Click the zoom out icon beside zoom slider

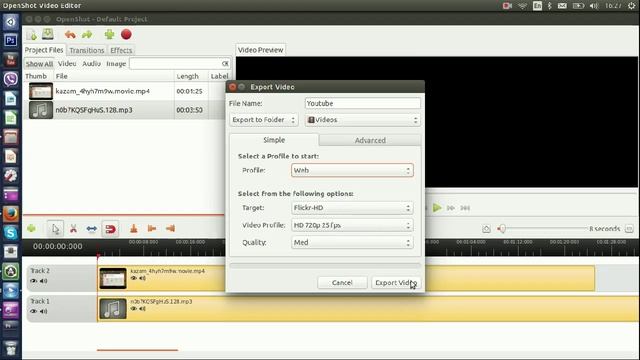pyautogui.click(x=486, y=229)
